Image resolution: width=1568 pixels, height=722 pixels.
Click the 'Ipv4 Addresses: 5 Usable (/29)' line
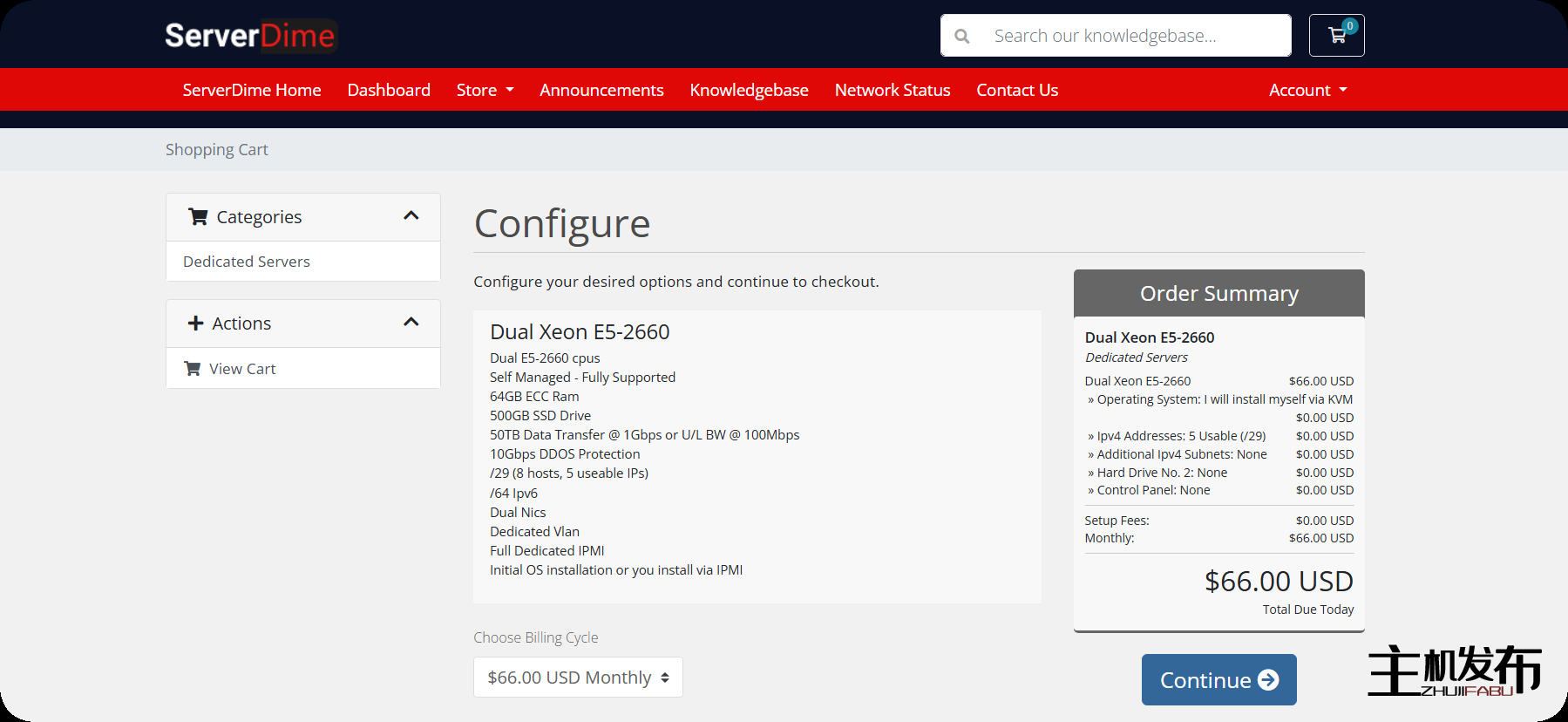1177,436
